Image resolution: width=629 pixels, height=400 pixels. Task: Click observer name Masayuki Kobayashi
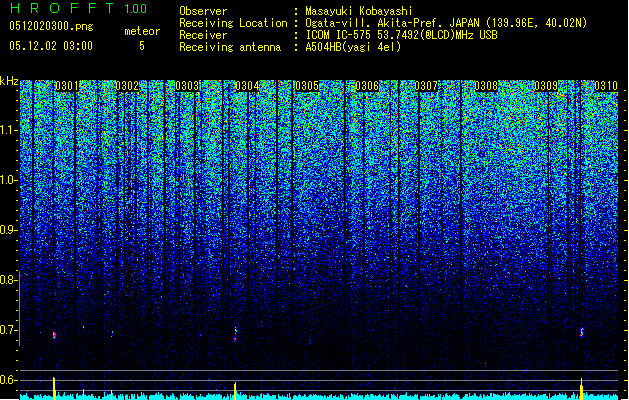point(359,11)
